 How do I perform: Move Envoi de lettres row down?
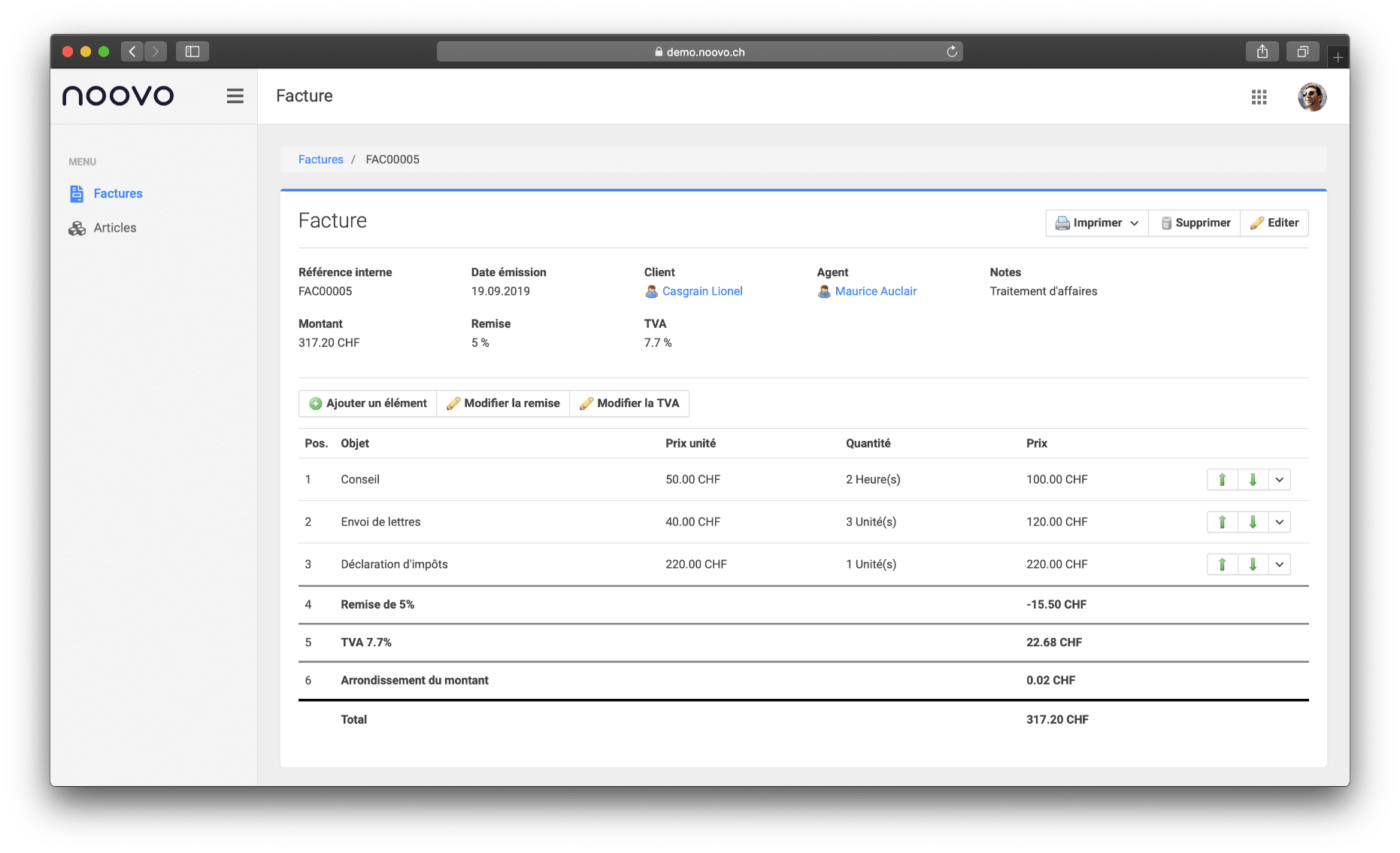click(1253, 522)
